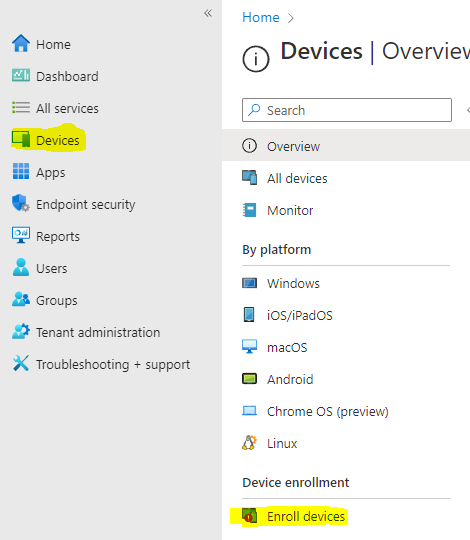Click the Home breadcrumb link
The image size is (470, 540).
[261, 18]
